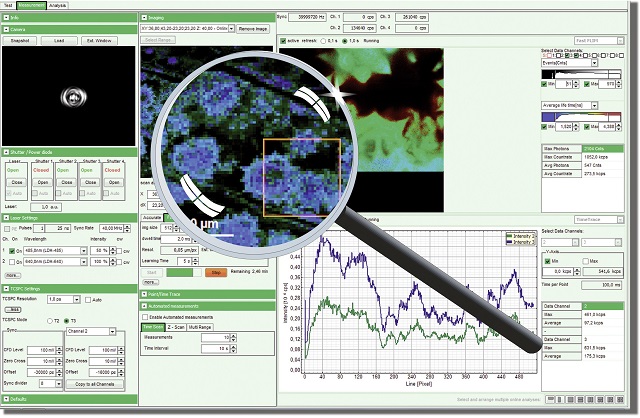Toggle Y-Axis Max checkbox
This screenshot has height=418, width=640.
pyautogui.click(x=586, y=261)
